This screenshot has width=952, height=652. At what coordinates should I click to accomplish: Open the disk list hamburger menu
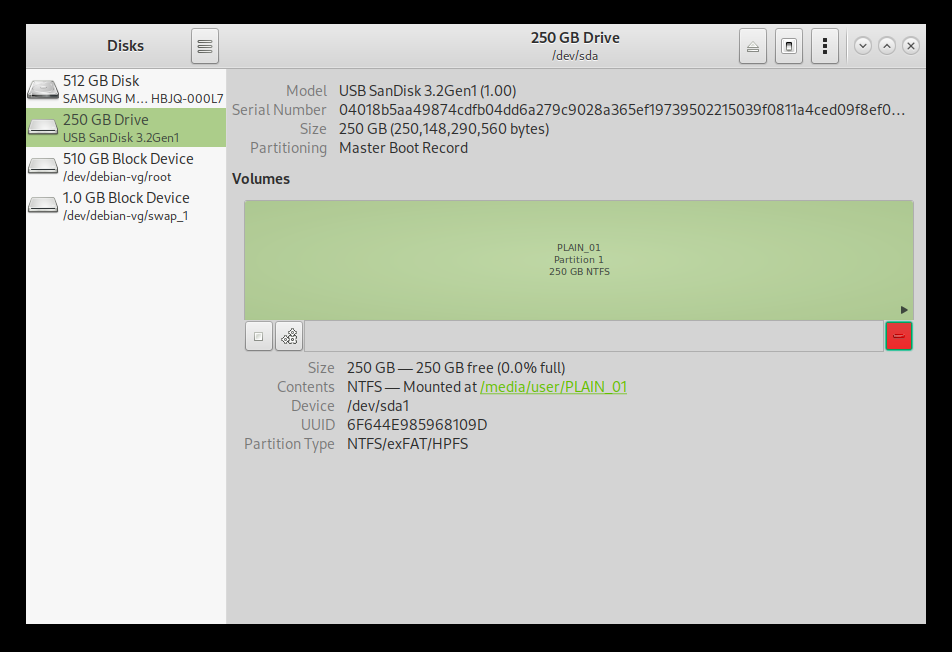pos(204,46)
